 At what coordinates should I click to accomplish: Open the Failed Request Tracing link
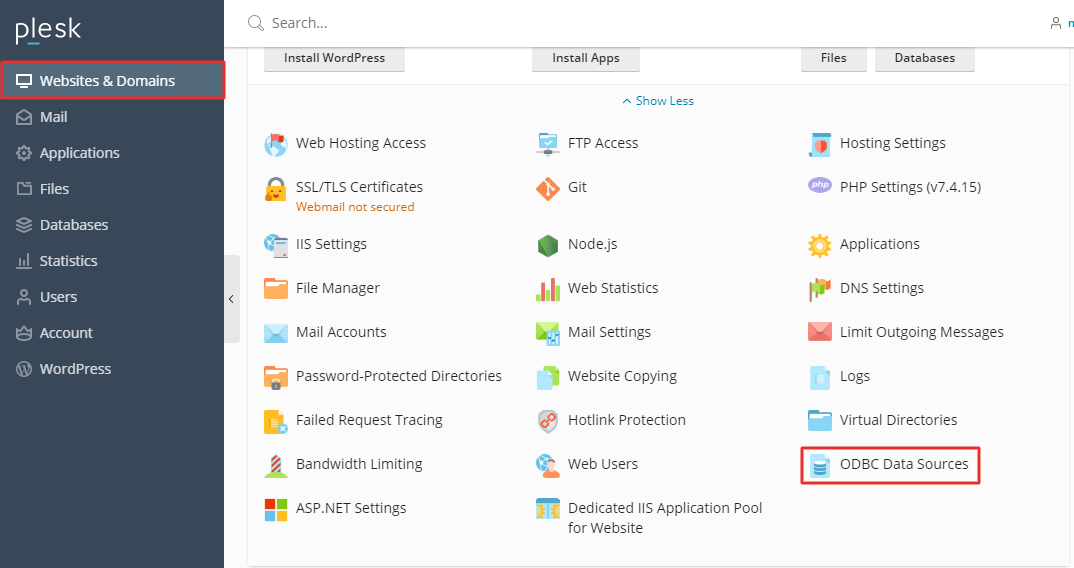click(369, 420)
